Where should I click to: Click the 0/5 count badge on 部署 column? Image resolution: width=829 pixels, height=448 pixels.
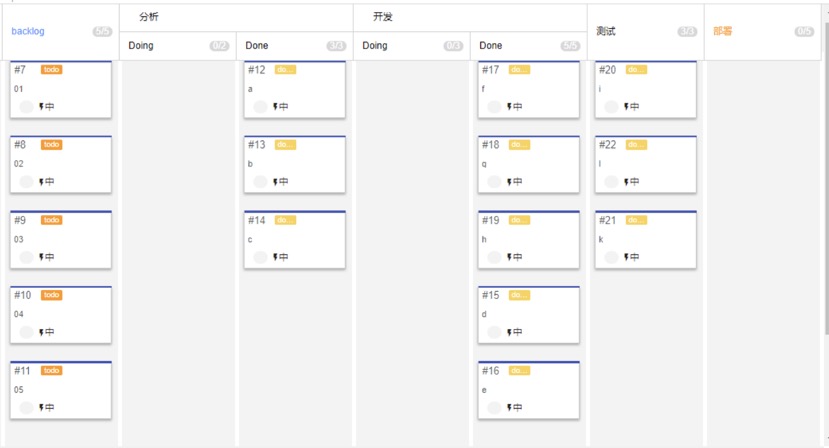pos(804,31)
